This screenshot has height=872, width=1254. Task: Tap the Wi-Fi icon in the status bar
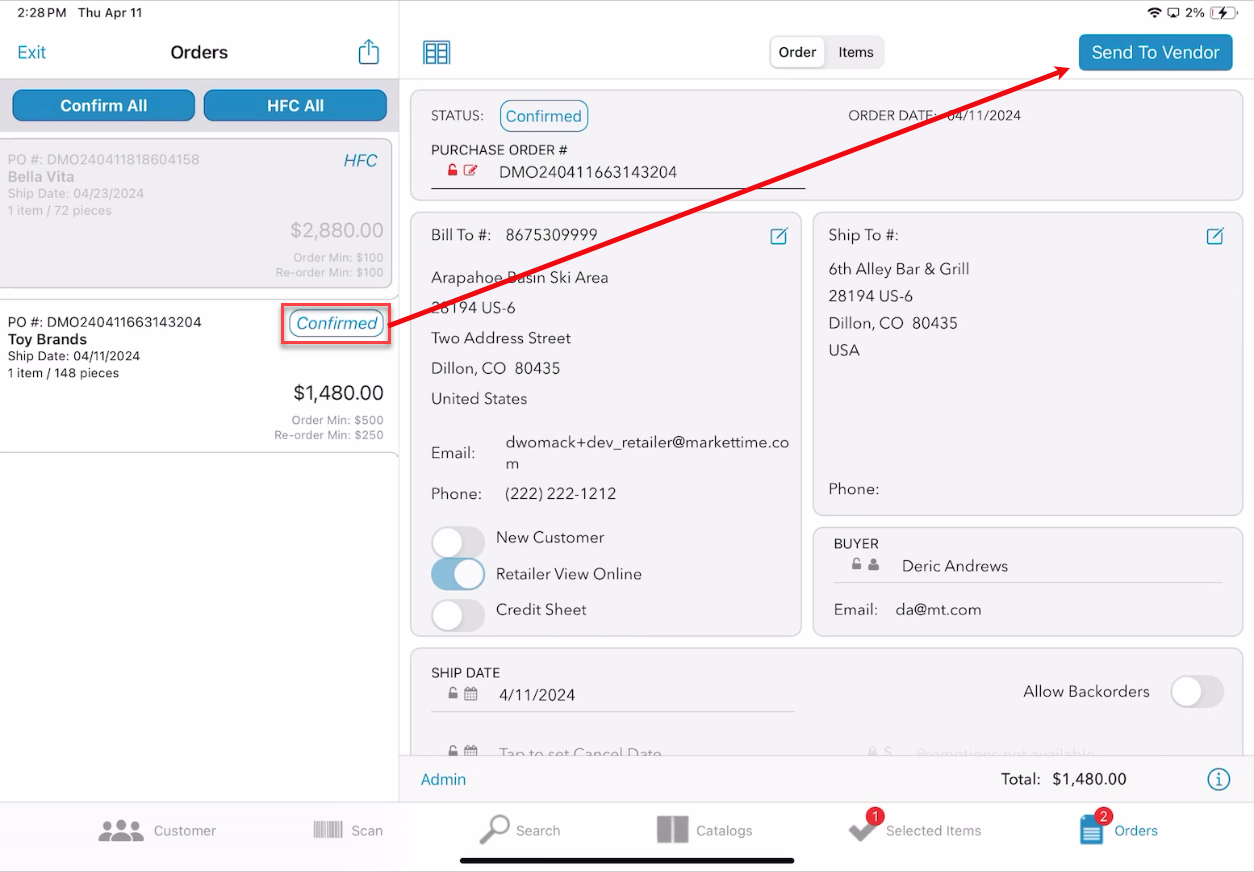click(1155, 13)
